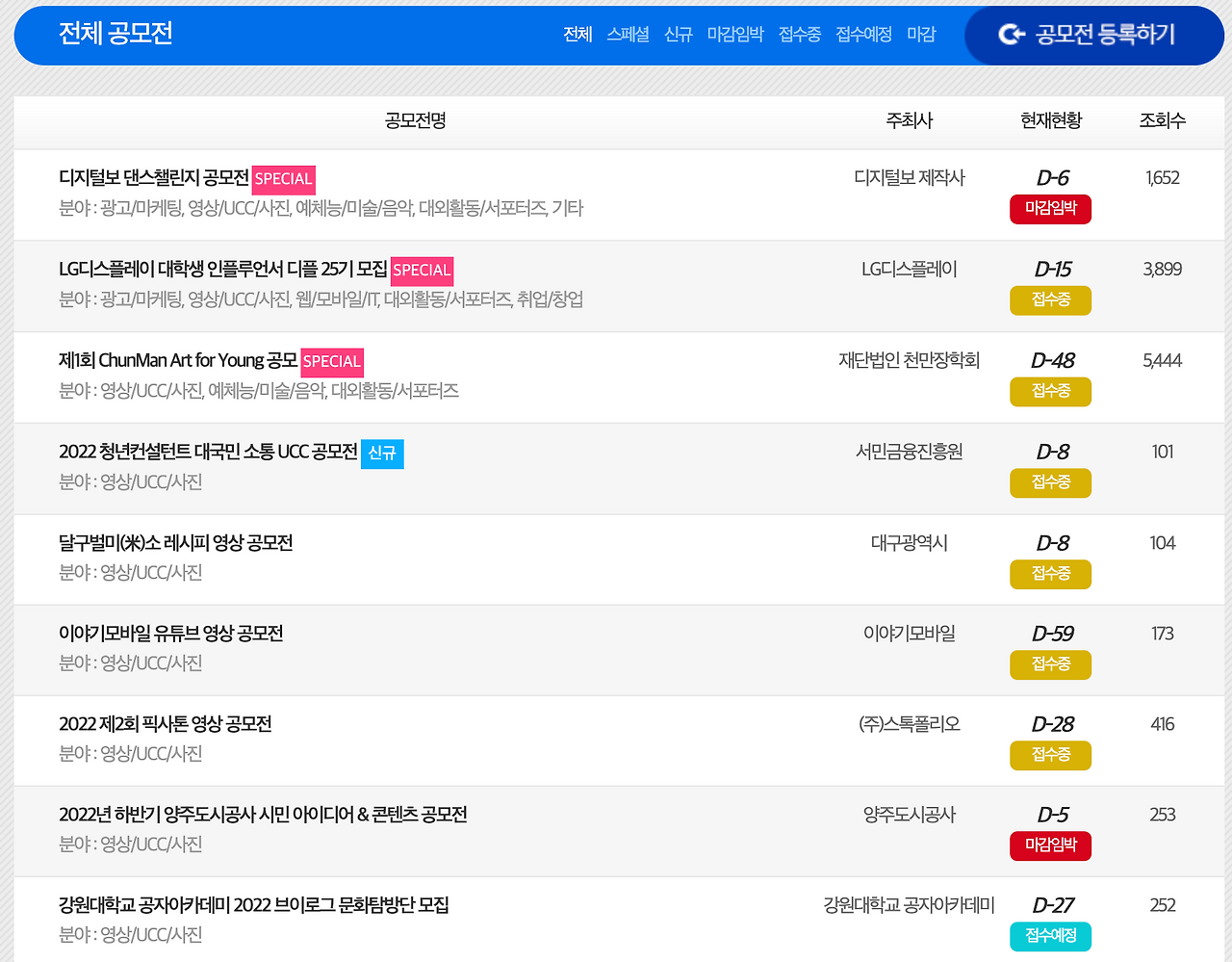The width and height of the screenshot is (1232, 962).
Task: Select the 접수예정 filter option
Action: coord(862,35)
